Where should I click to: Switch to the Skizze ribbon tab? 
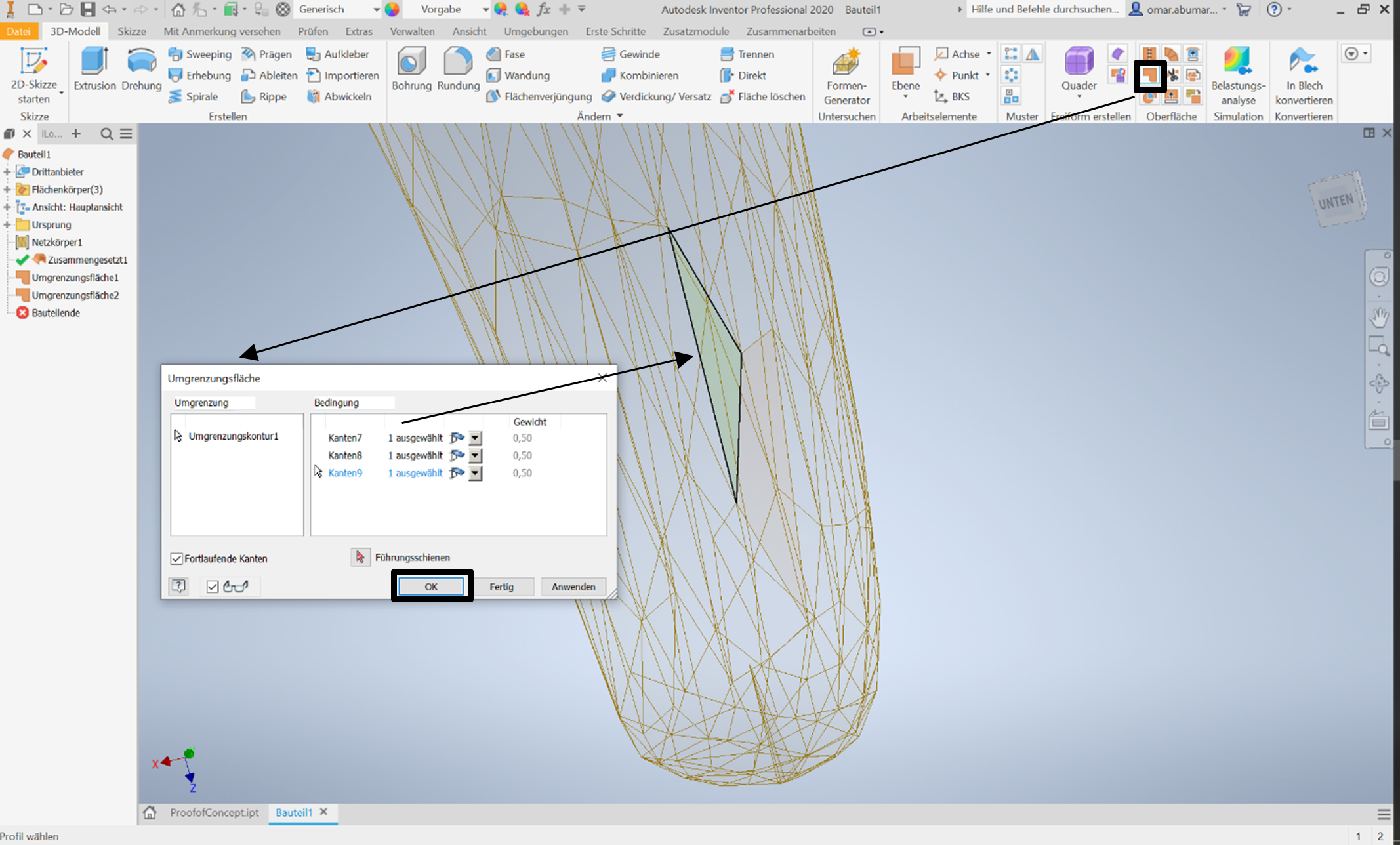coord(132,31)
